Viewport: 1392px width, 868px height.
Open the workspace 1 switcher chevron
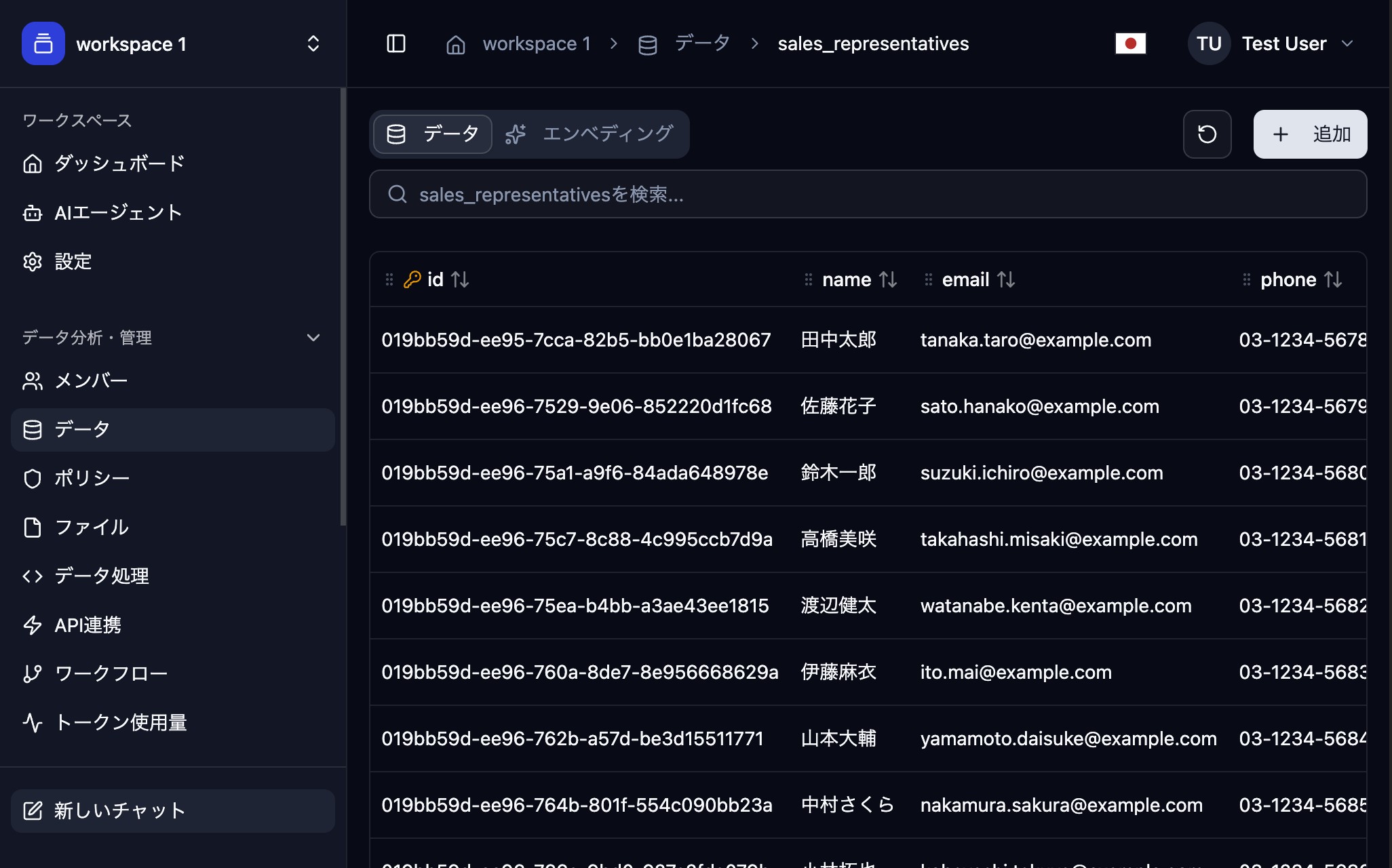point(312,43)
